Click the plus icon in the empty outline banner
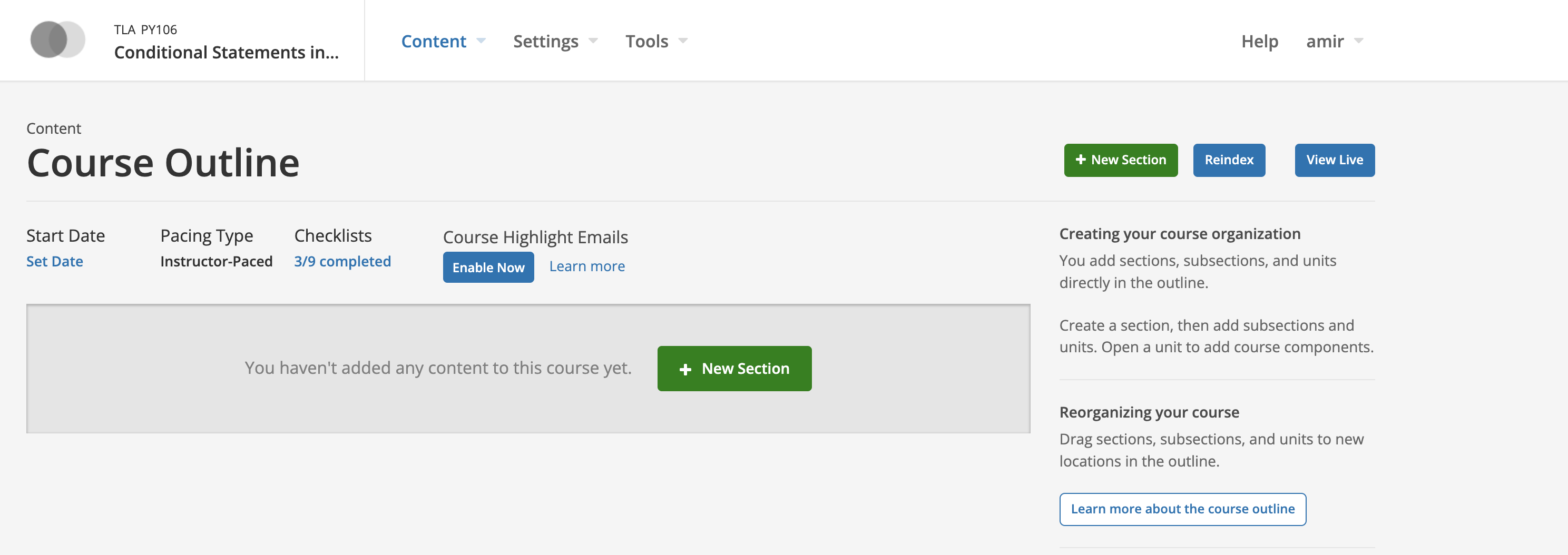Viewport: 1568px width, 555px height. point(687,368)
